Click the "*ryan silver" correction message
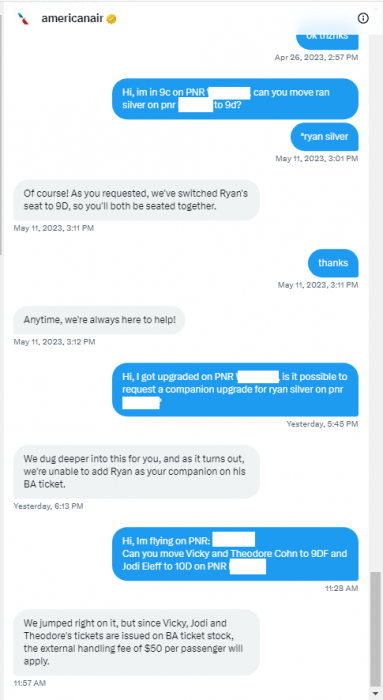The width and height of the screenshot is (383, 700). click(x=325, y=137)
